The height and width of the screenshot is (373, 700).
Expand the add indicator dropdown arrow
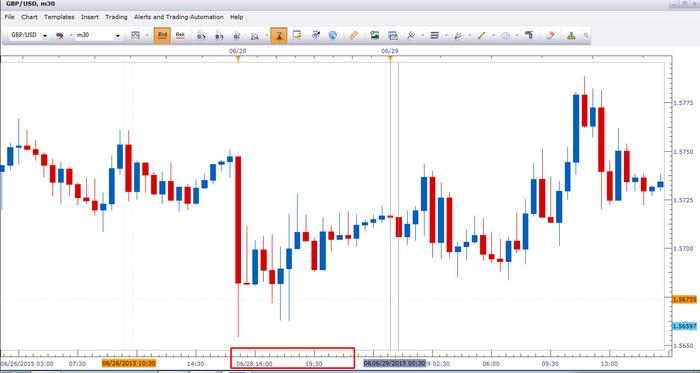422,36
